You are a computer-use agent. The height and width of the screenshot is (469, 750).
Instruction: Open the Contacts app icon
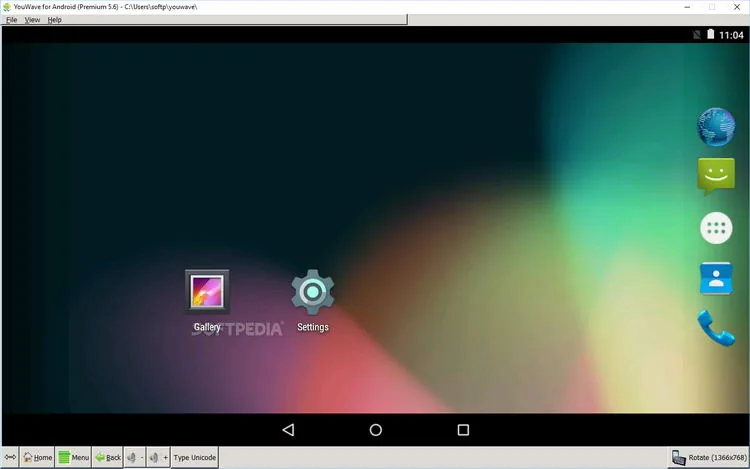click(x=716, y=278)
